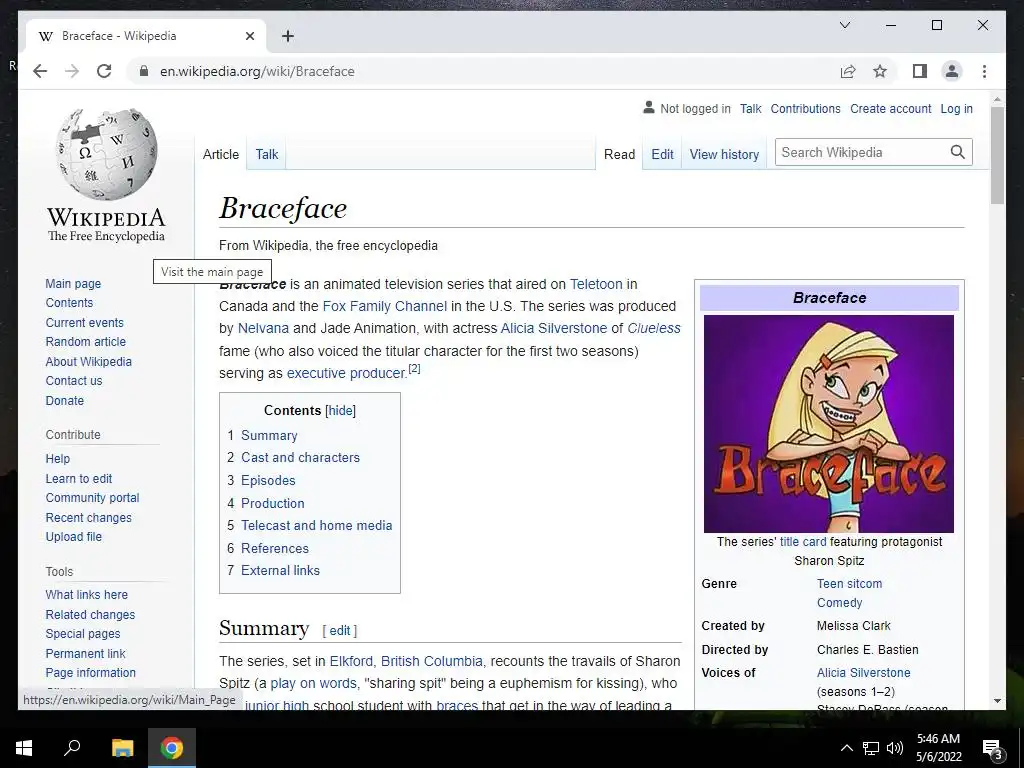The height and width of the screenshot is (768, 1024).
Task: Open the View history tab
Action: (x=724, y=154)
